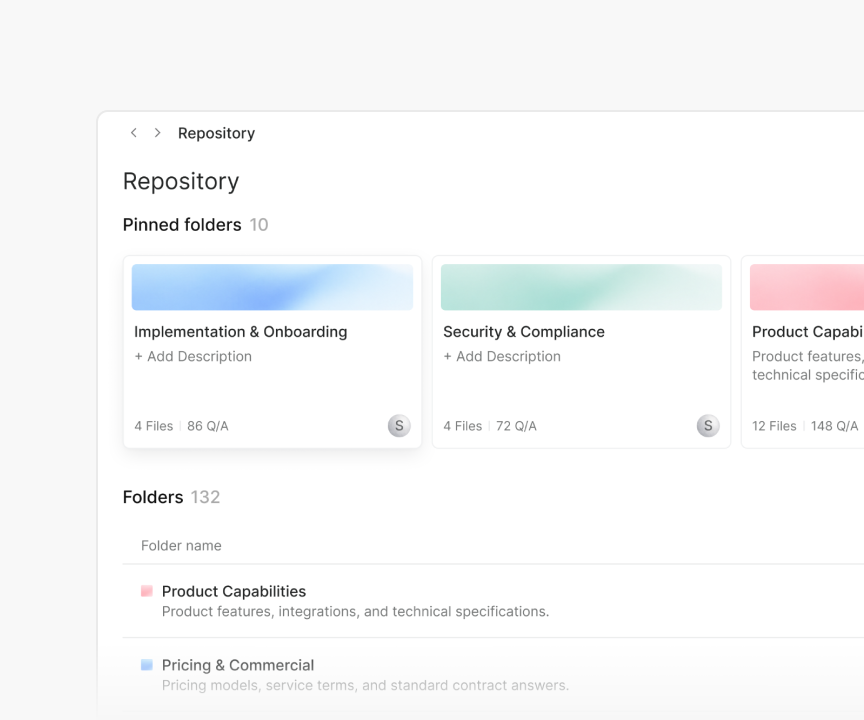The image size is (864, 720).
Task: Go forward with the right chevron arrow
Action: [x=158, y=133]
